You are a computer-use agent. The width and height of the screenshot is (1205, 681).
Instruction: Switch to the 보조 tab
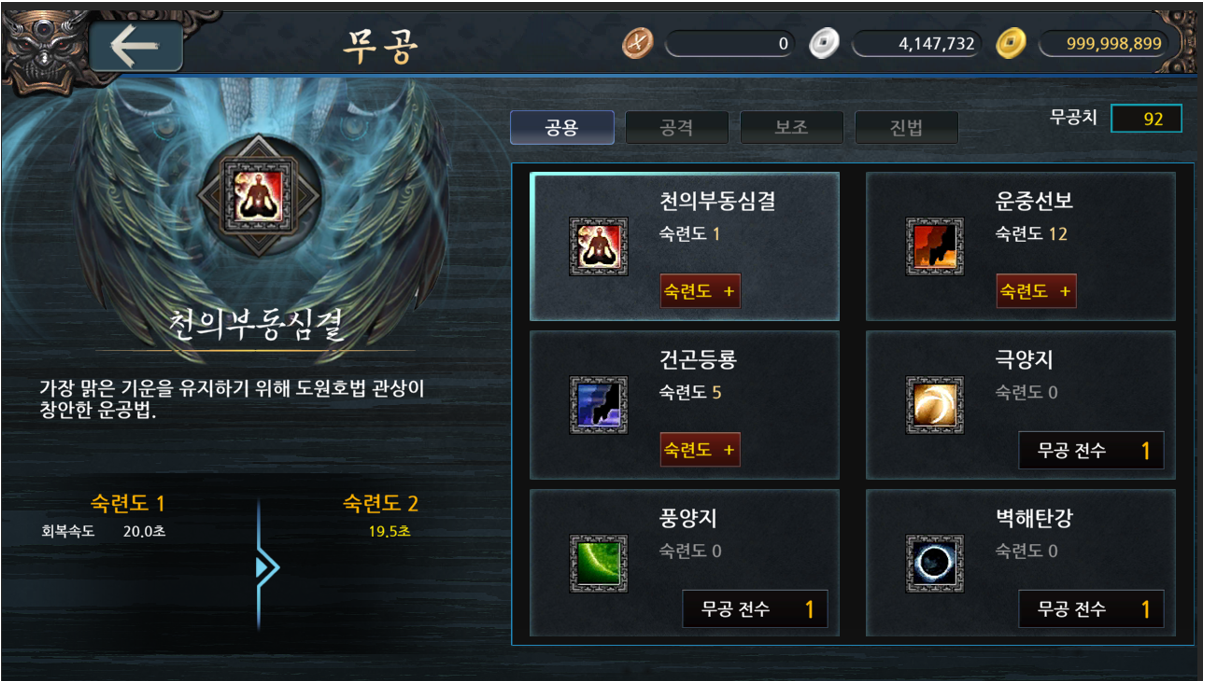792,128
